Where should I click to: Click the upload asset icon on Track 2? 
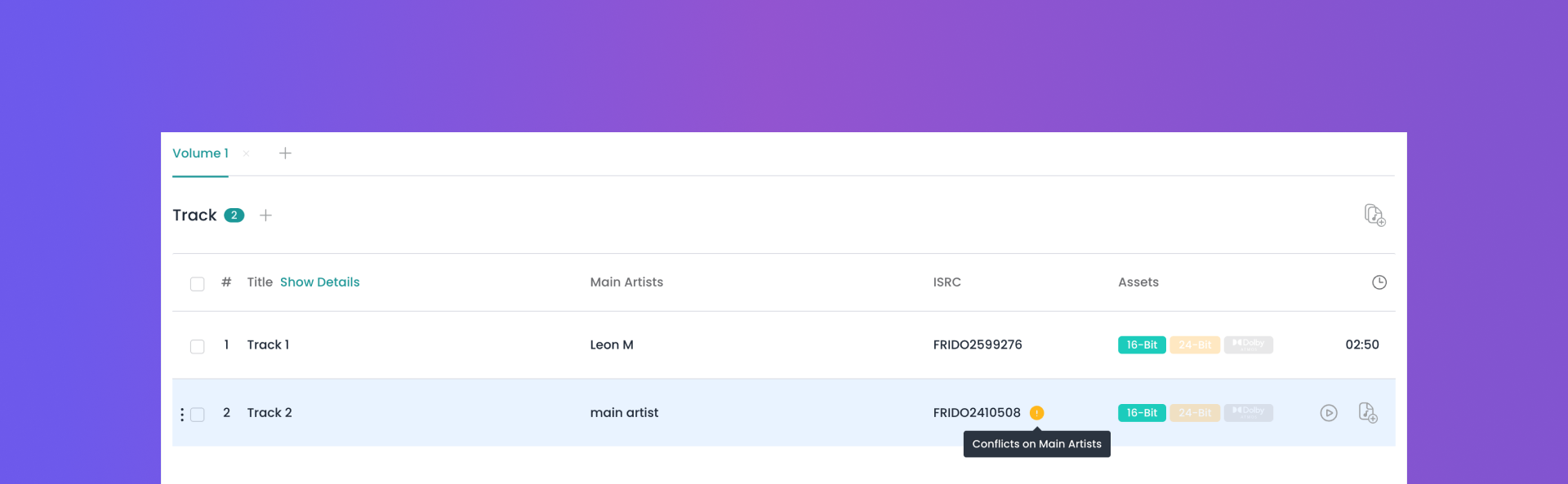point(1368,413)
